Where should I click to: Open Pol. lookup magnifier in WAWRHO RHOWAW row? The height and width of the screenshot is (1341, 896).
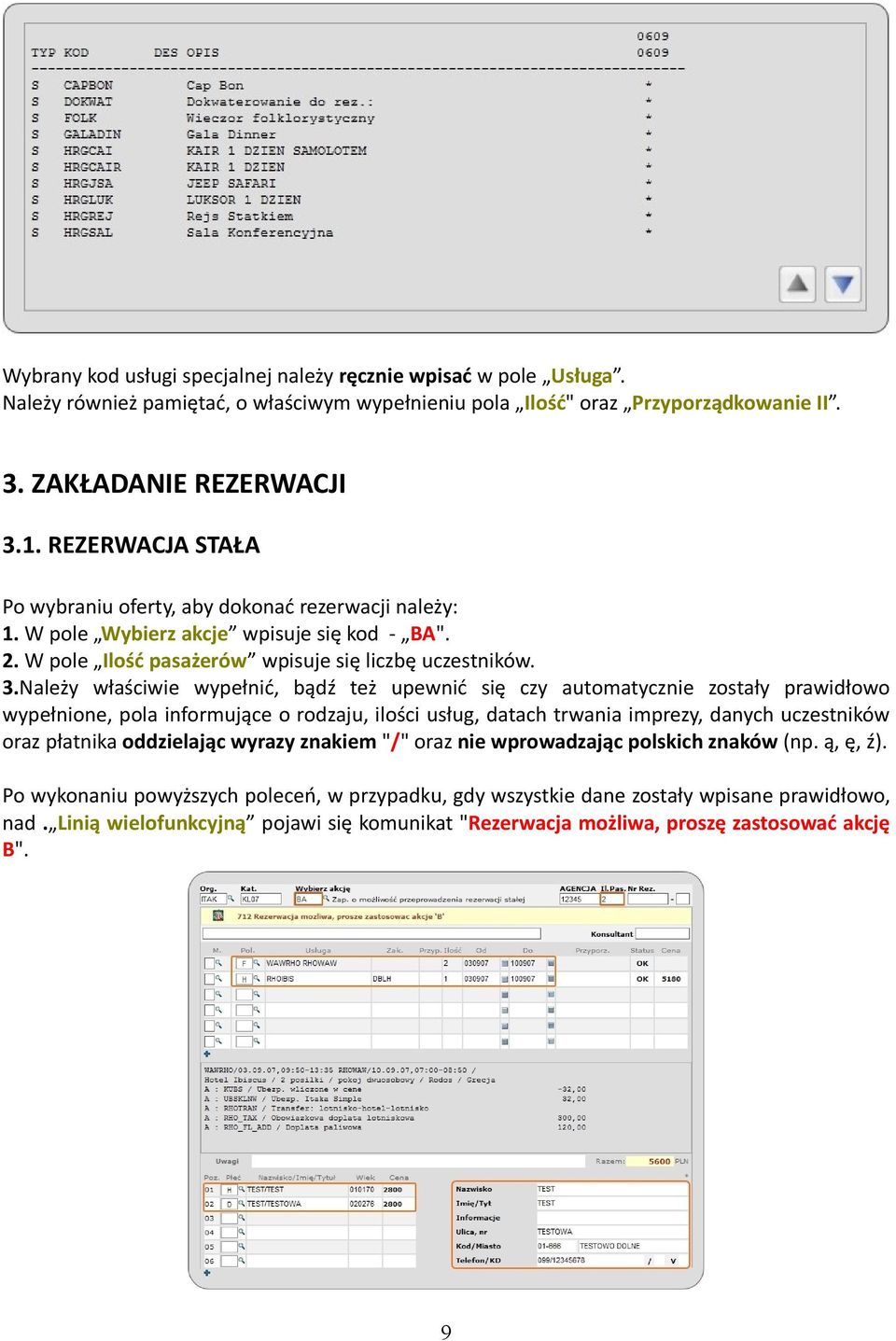(x=256, y=963)
